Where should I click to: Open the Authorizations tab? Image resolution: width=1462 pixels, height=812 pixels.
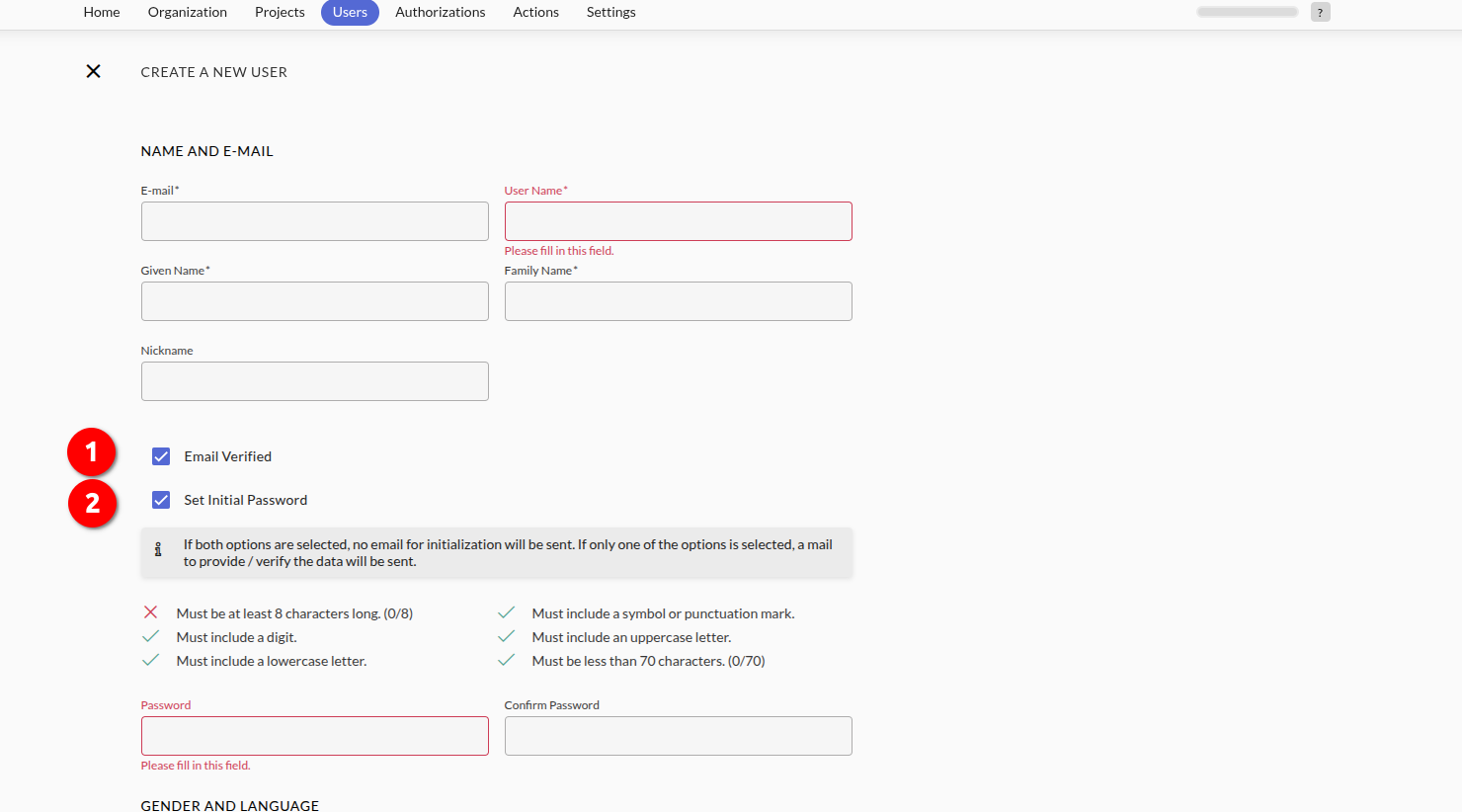[x=441, y=12]
